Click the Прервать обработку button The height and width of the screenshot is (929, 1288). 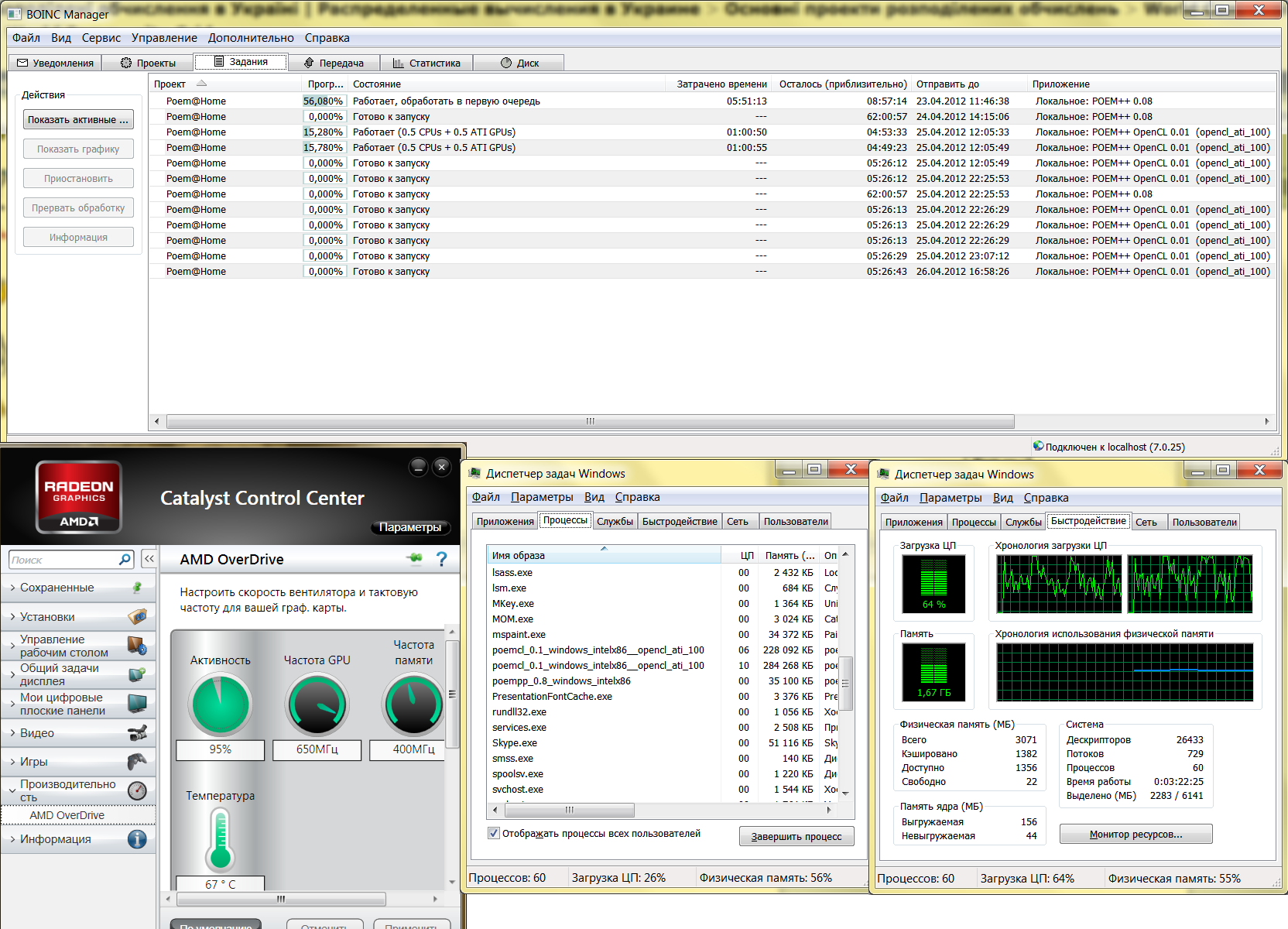[x=78, y=208]
